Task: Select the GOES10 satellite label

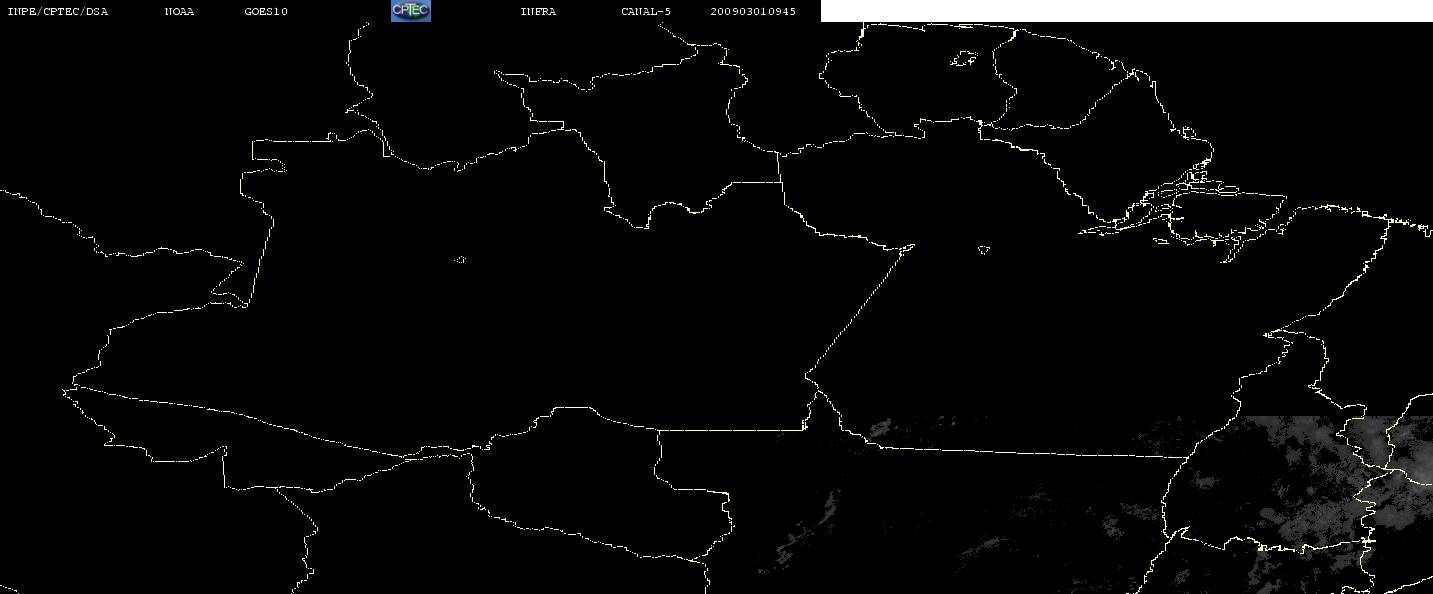Action: [266, 11]
